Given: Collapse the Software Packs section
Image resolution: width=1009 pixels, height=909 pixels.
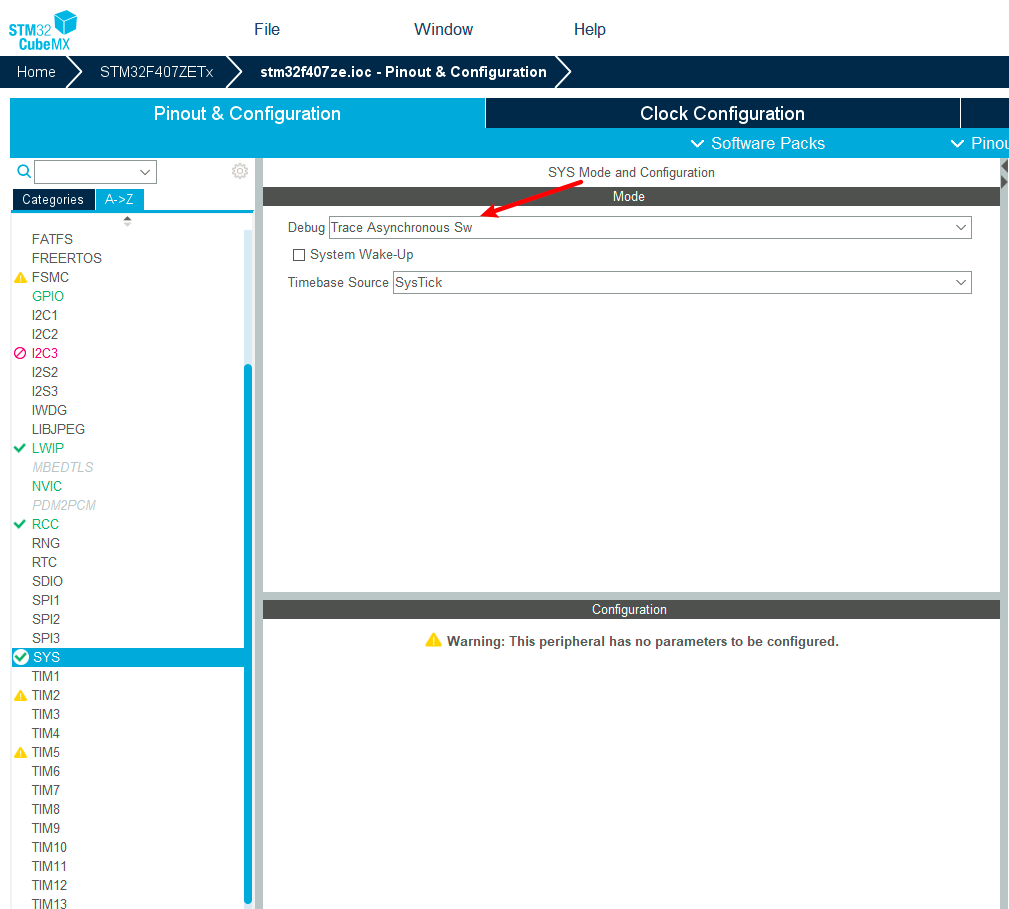Looking at the screenshot, I should pos(697,143).
